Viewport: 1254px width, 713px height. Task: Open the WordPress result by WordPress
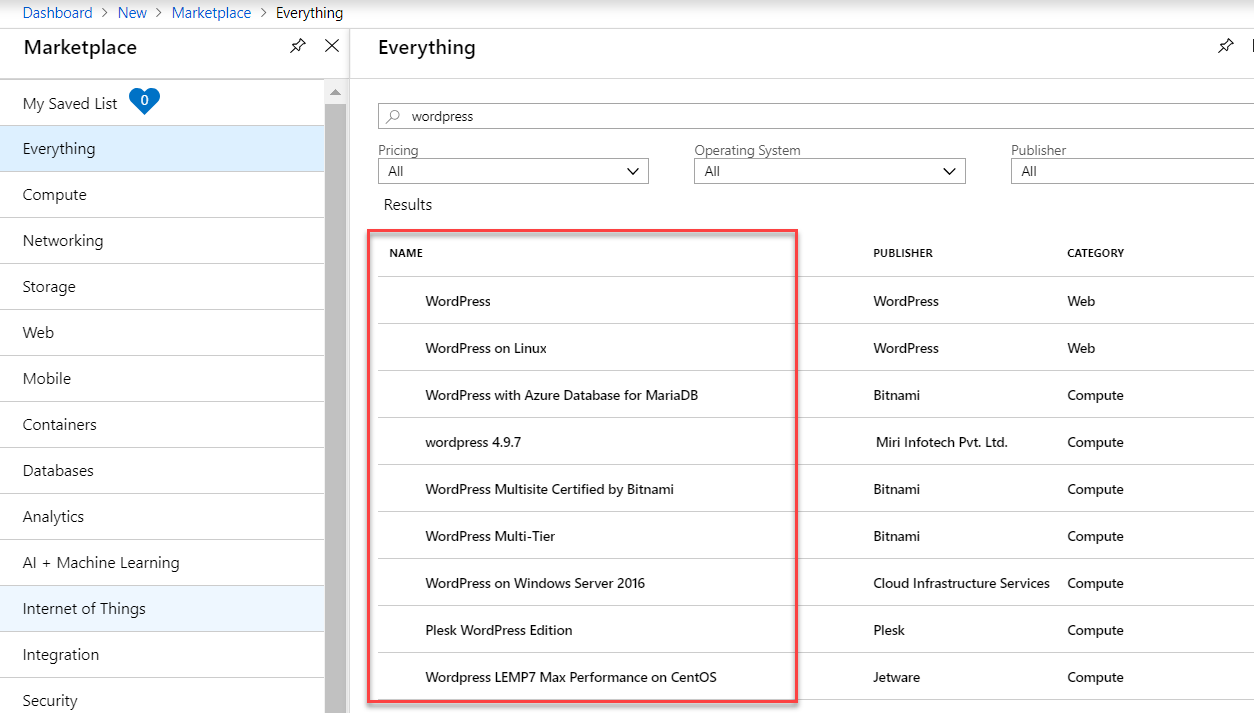point(458,301)
